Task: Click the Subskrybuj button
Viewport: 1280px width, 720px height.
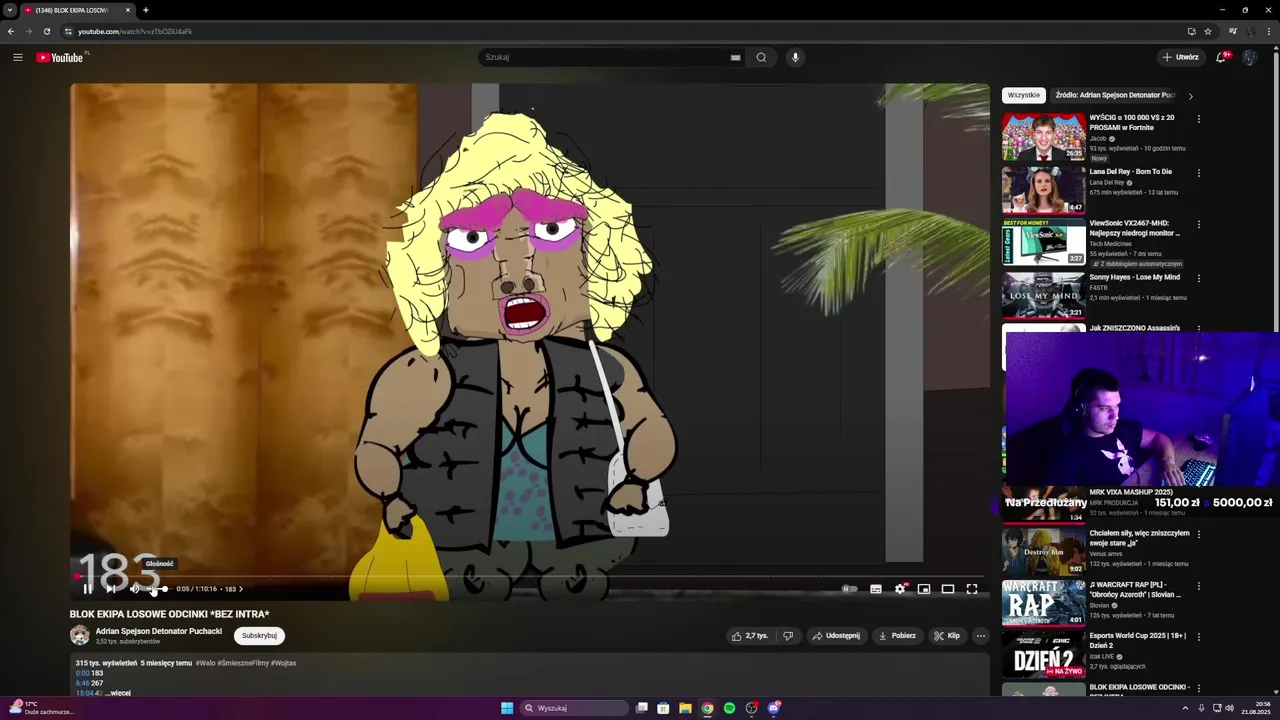Action: pyautogui.click(x=259, y=635)
